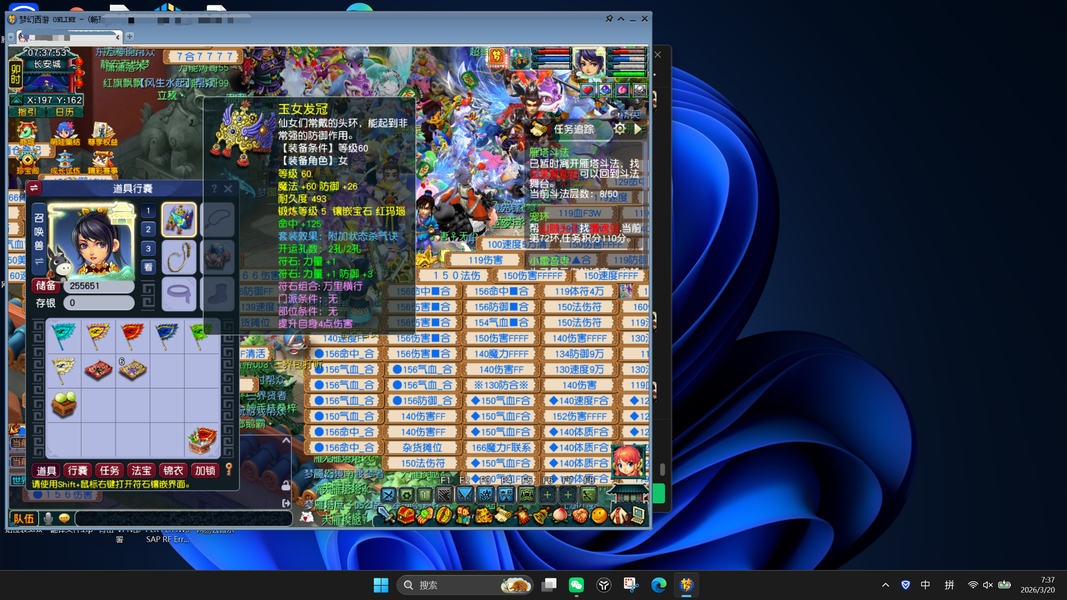Open the Task View button on the taskbar

click(x=549, y=585)
